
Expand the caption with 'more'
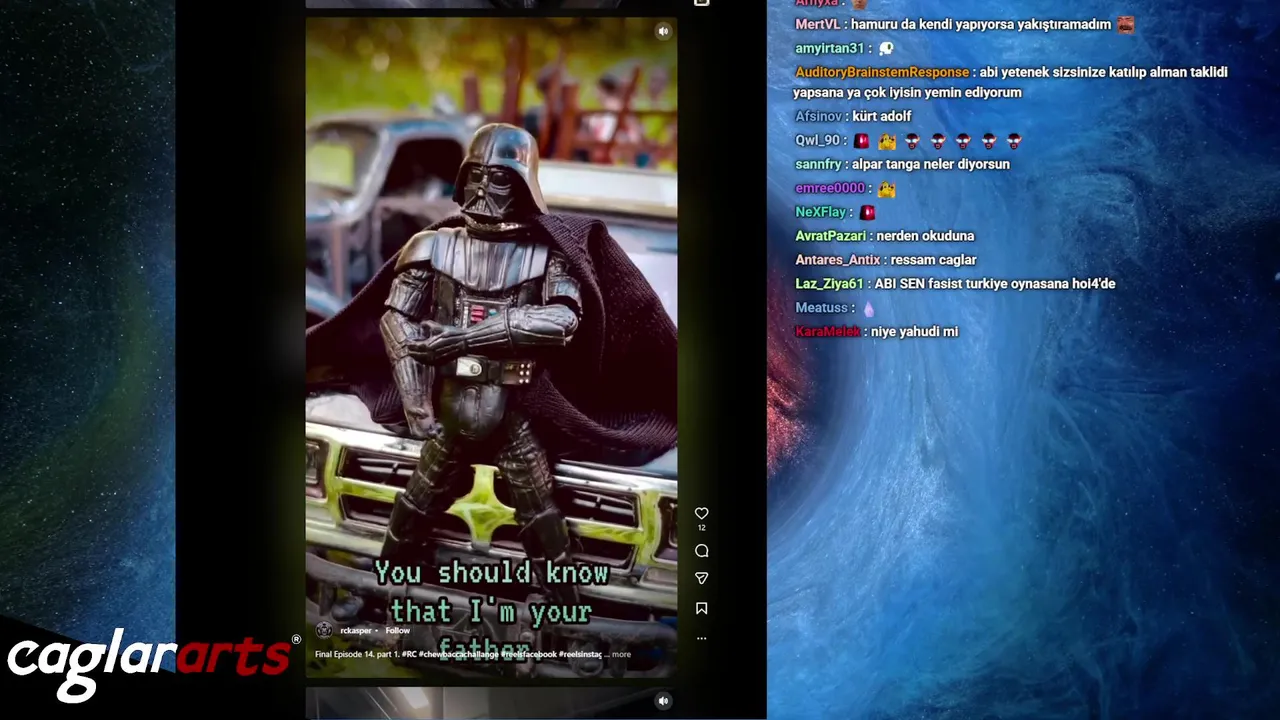[621, 655]
